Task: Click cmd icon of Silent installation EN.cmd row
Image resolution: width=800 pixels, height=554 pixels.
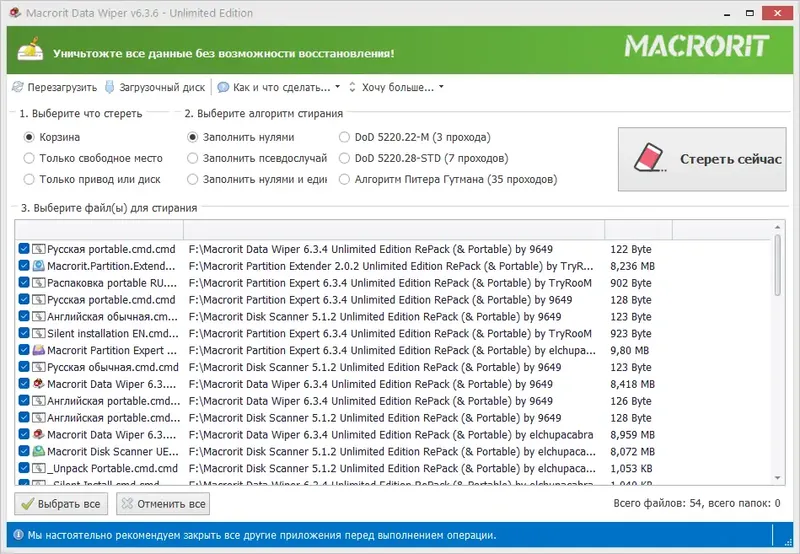Action: pos(39,333)
